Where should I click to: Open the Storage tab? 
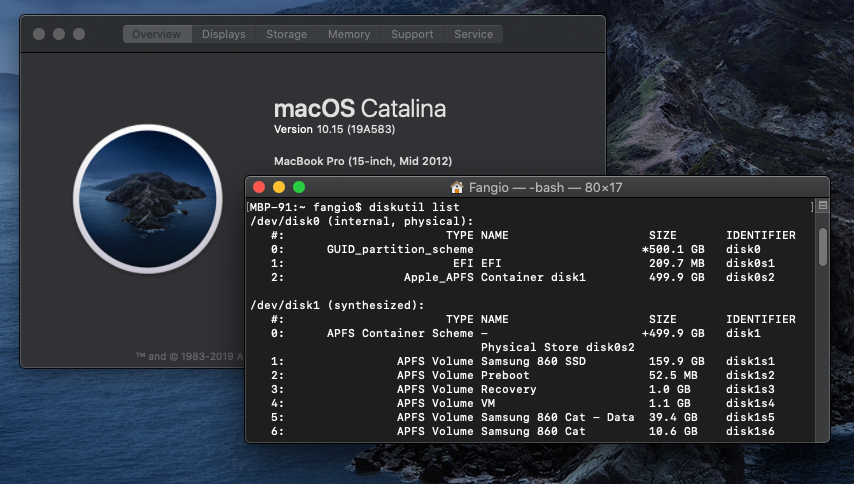[286, 34]
